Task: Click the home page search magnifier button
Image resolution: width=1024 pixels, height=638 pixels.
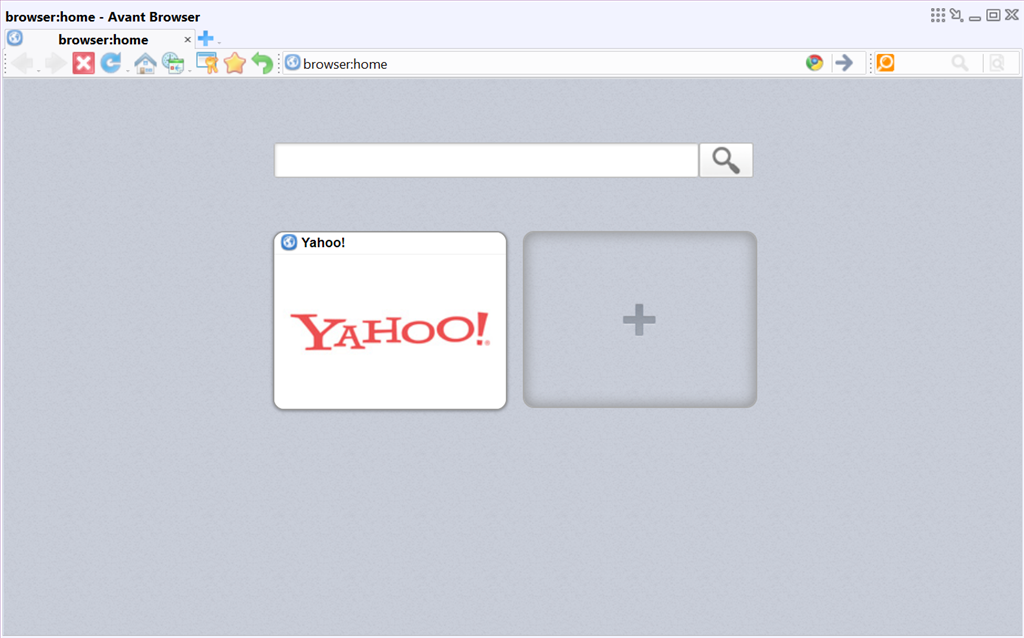Action: [x=726, y=160]
